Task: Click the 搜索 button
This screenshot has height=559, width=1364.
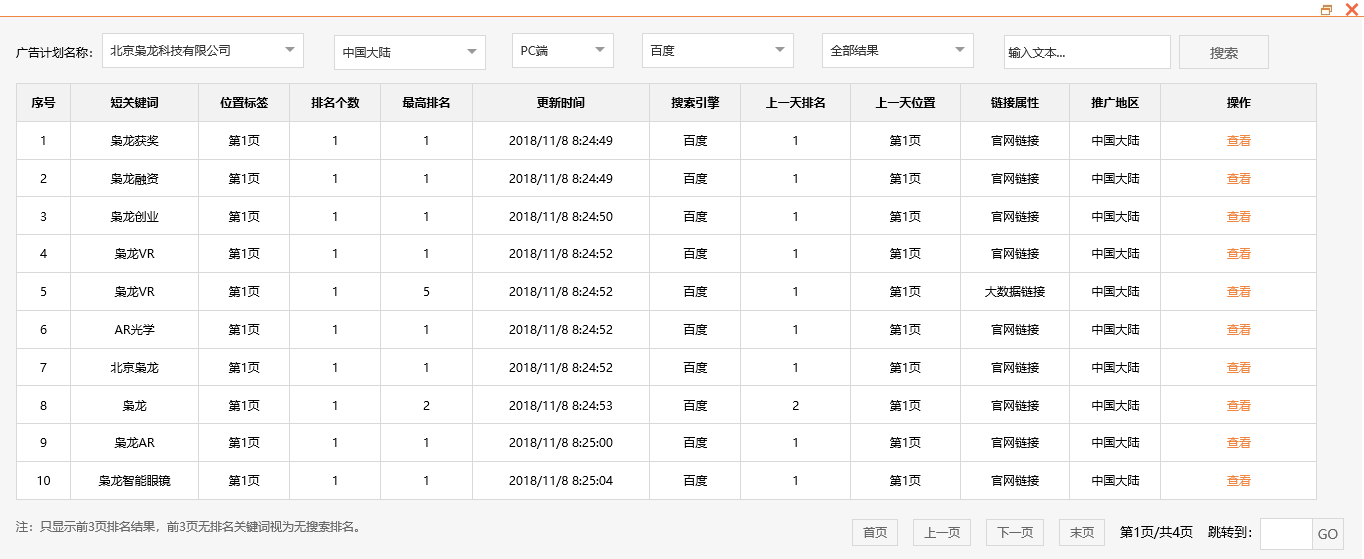Action: click(1224, 52)
